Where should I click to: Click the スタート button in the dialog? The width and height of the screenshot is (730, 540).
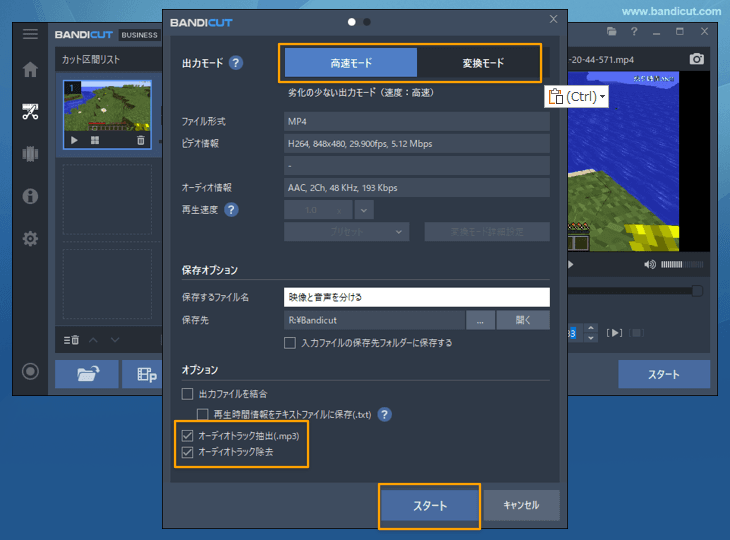click(430, 506)
